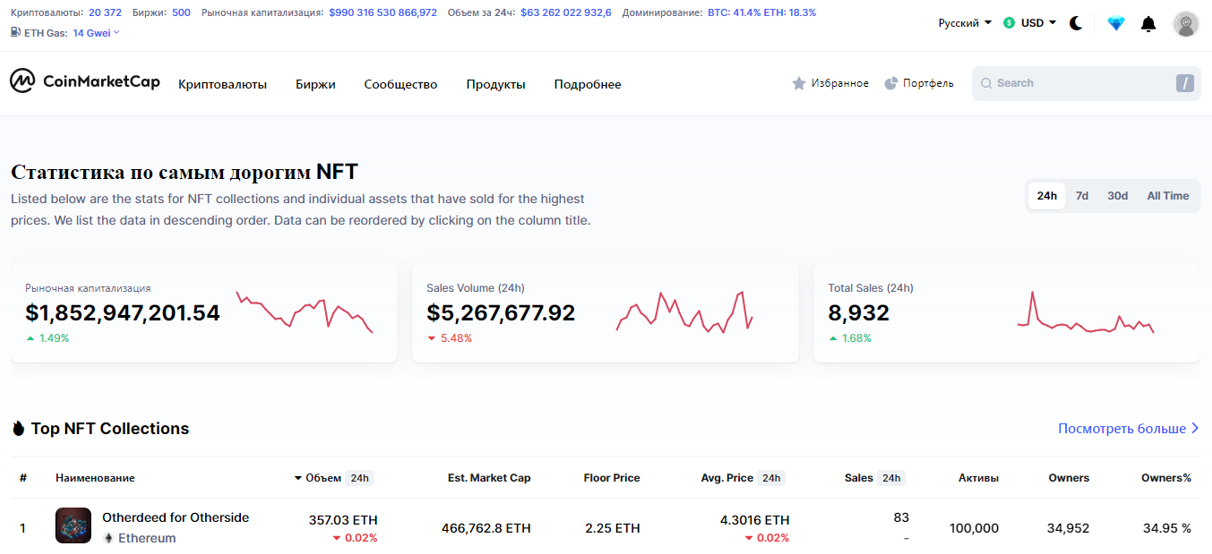Open the Подробнее menu
This screenshot has width=1212, height=554.
coord(587,84)
